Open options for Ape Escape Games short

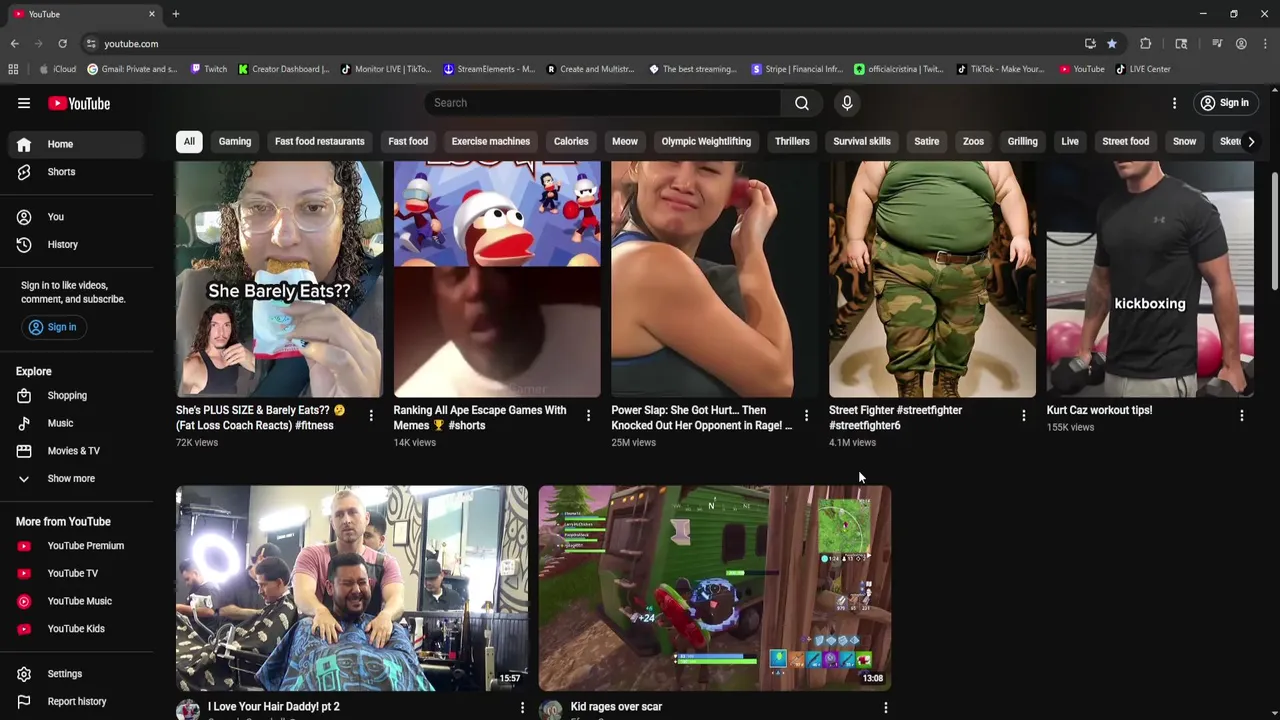click(x=588, y=416)
